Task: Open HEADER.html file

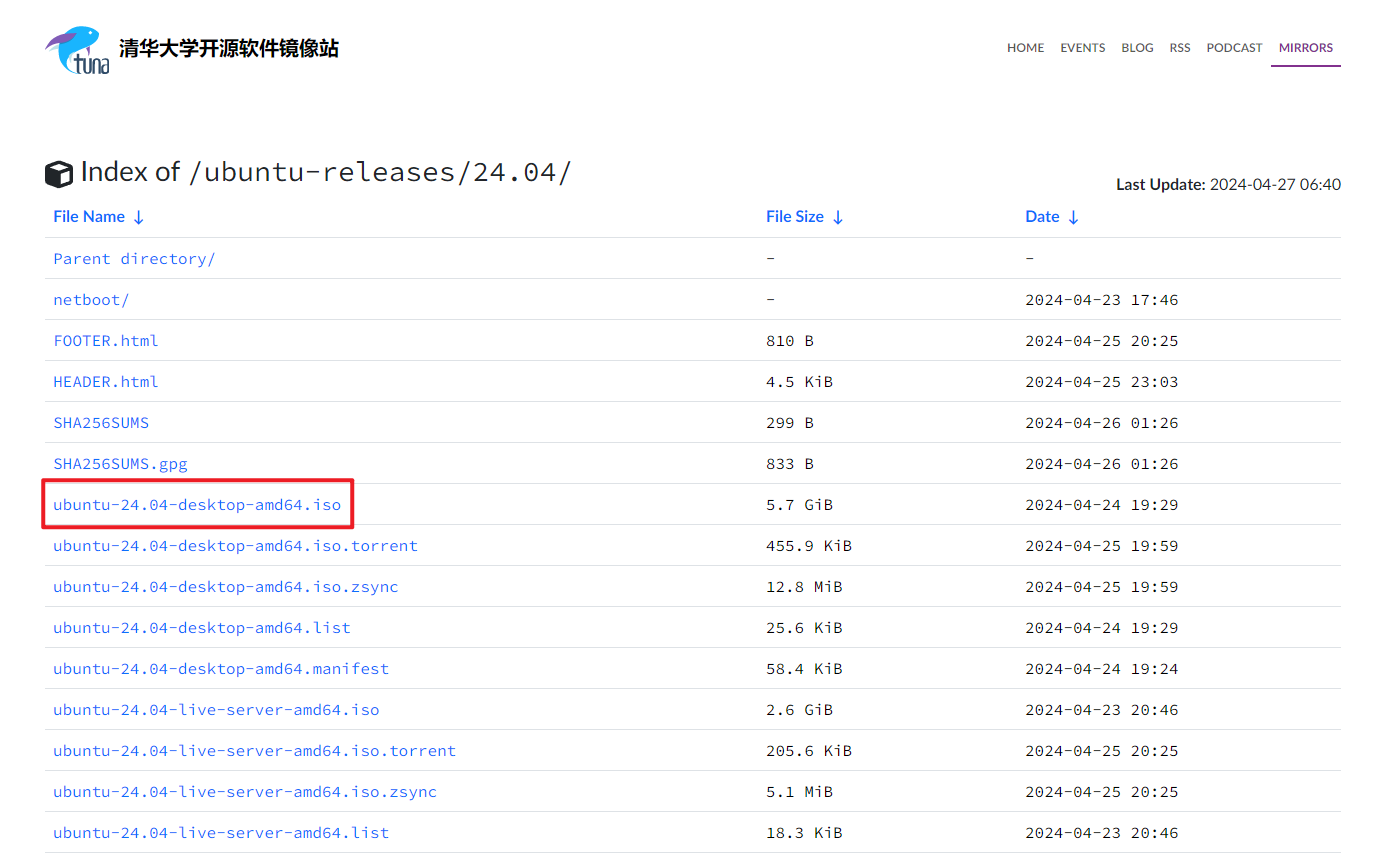Action: pos(106,382)
